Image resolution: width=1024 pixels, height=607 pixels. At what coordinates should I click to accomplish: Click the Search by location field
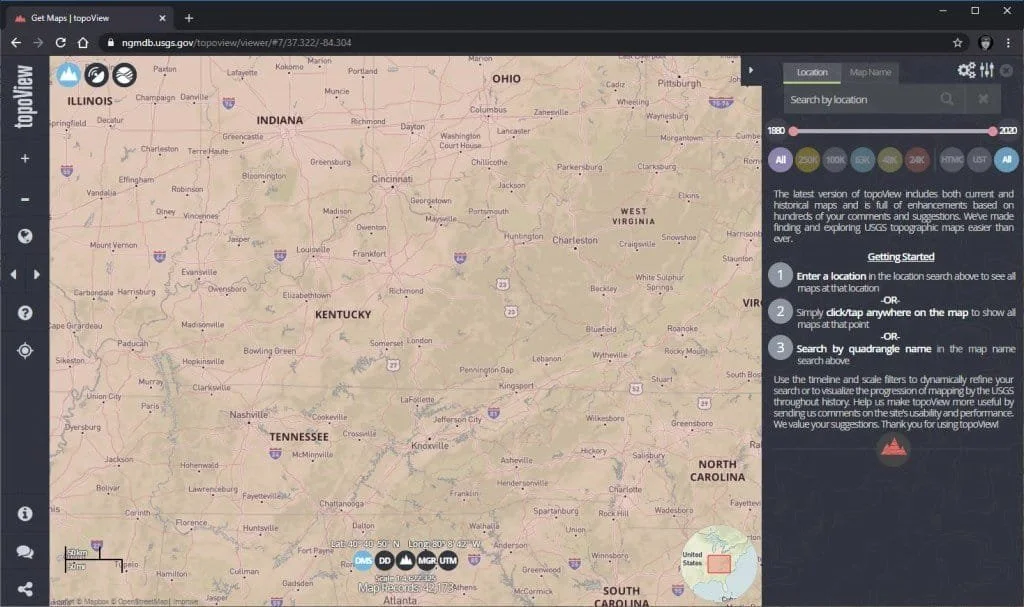coord(861,99)
